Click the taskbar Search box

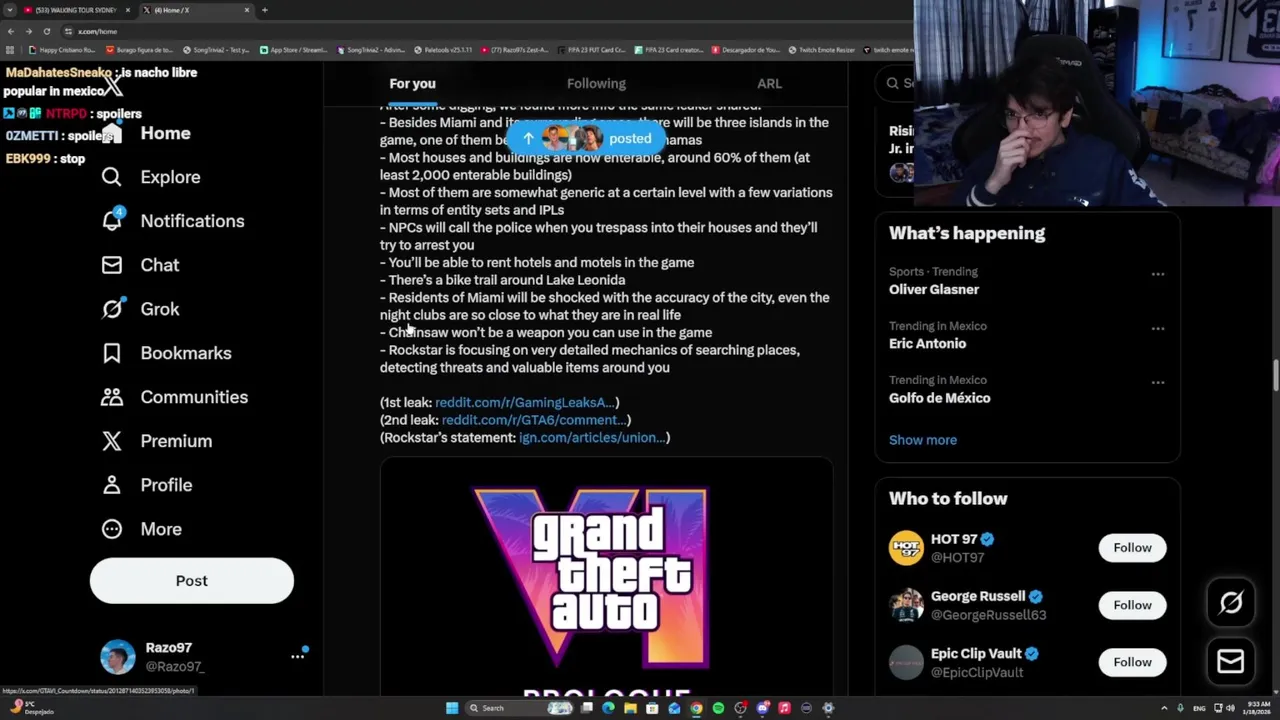(x=520, y=708)
